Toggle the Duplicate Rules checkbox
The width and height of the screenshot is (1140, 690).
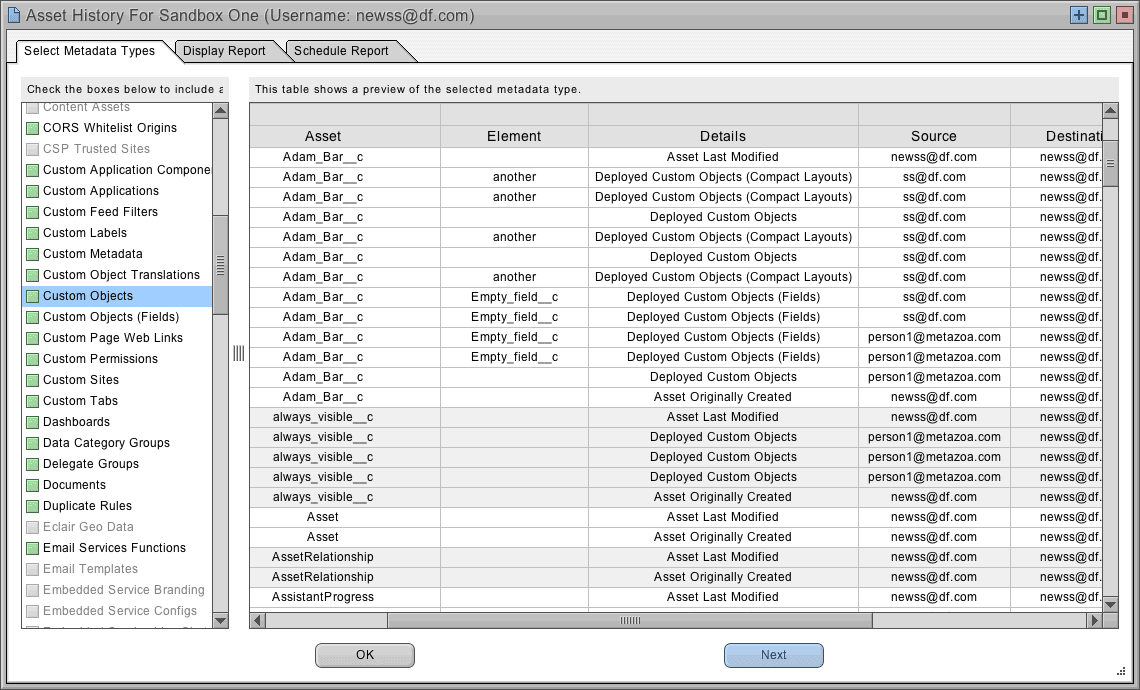33,506
